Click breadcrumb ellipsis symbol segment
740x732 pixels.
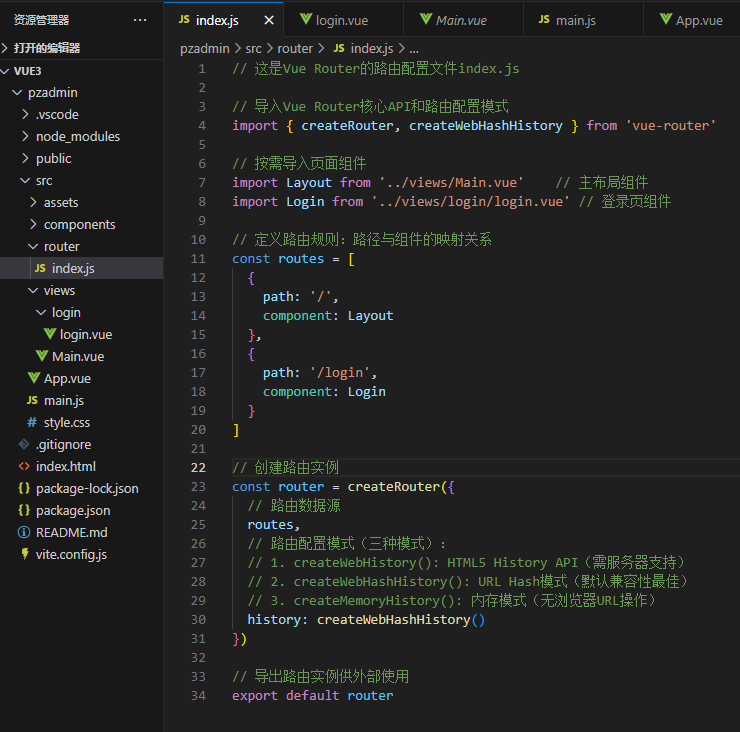click(414, 49)
